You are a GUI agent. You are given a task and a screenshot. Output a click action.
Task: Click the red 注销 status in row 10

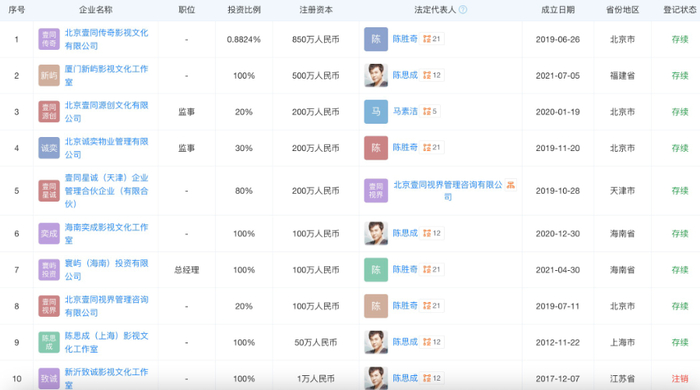pyautogui.click(x=680, y=378)
